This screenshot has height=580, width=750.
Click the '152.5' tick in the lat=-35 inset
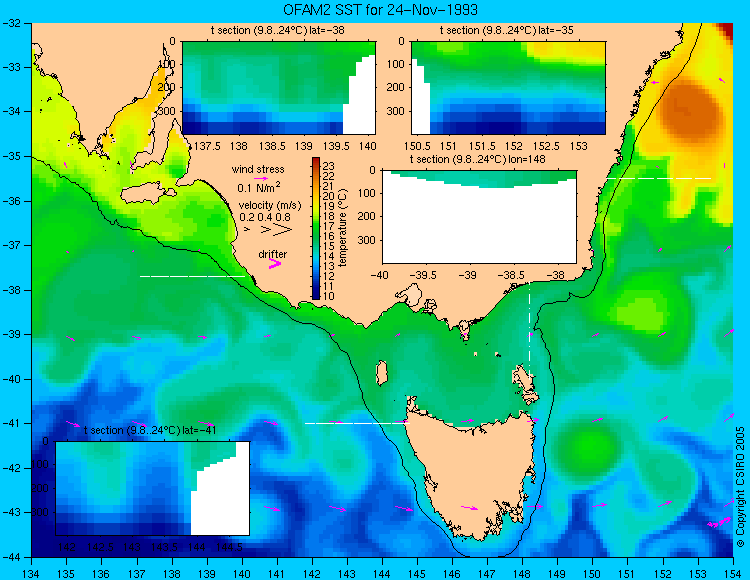547,146
